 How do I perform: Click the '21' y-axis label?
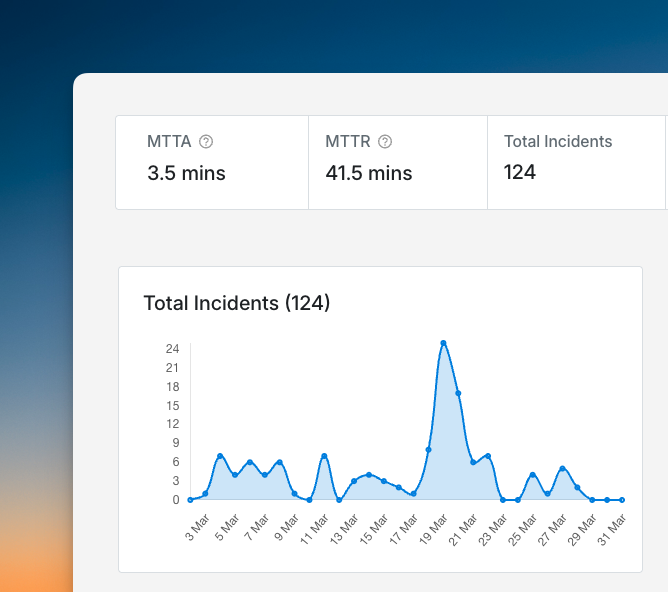click(173, 368)
